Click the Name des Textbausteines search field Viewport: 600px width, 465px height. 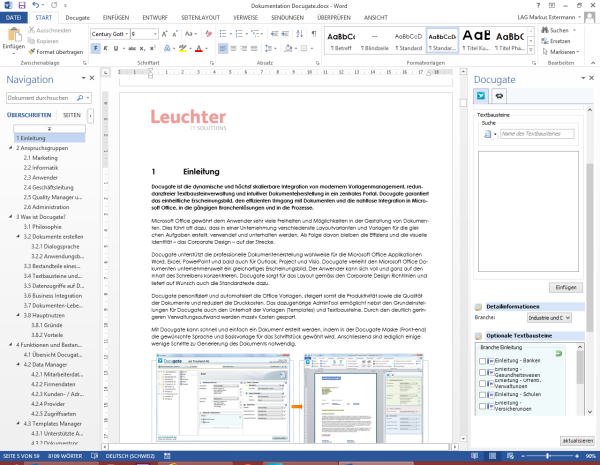pos(537,134)
